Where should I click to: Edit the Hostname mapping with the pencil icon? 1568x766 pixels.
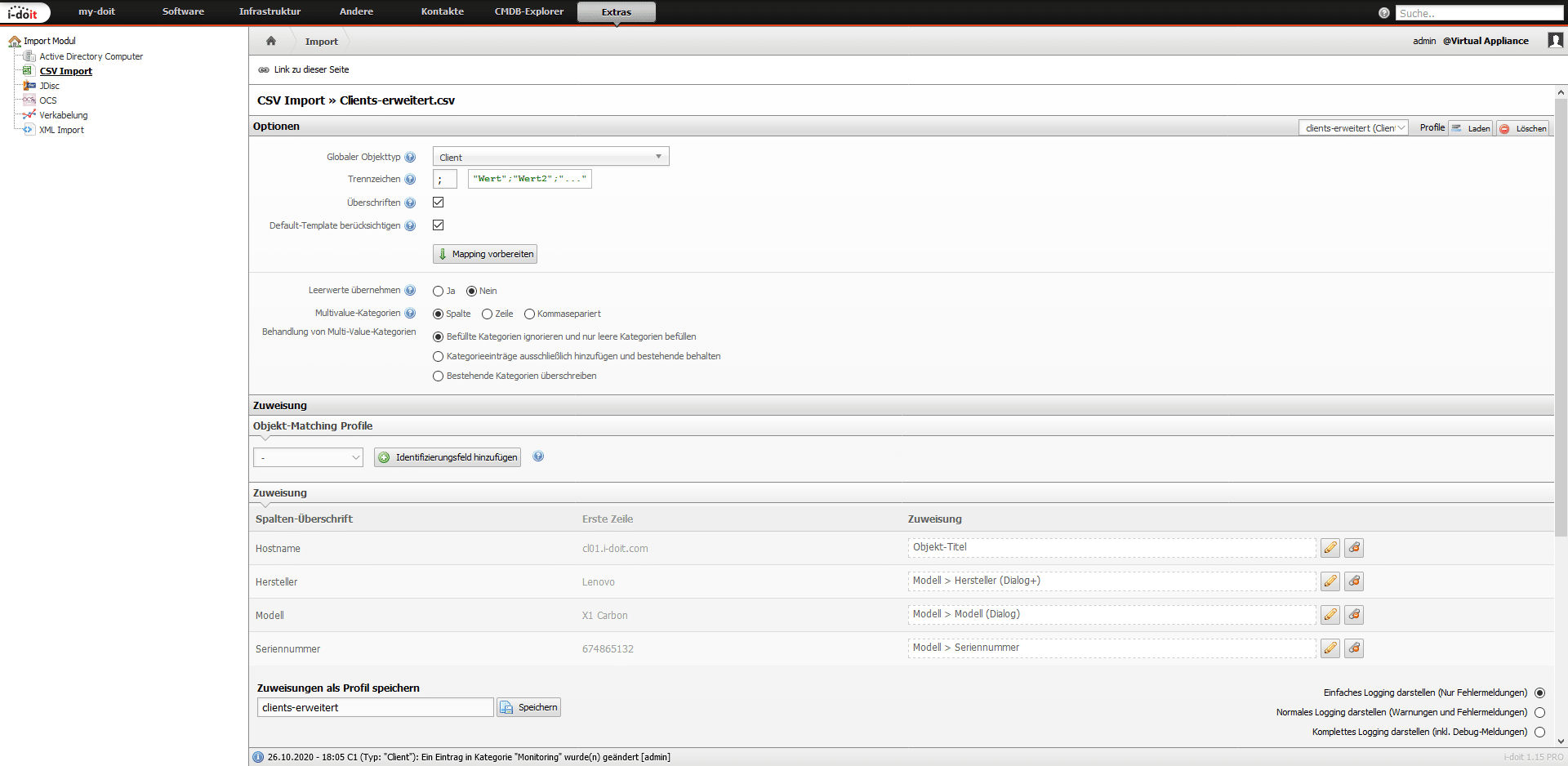(1330, 548)
